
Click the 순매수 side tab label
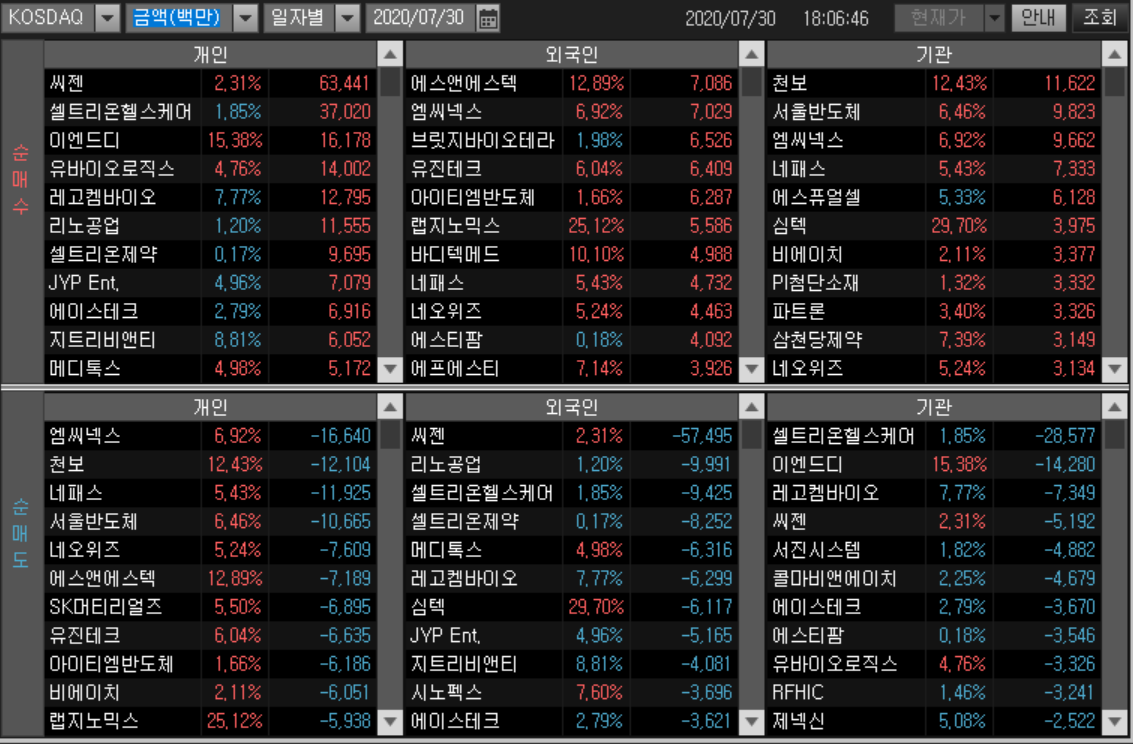[21, 180]
